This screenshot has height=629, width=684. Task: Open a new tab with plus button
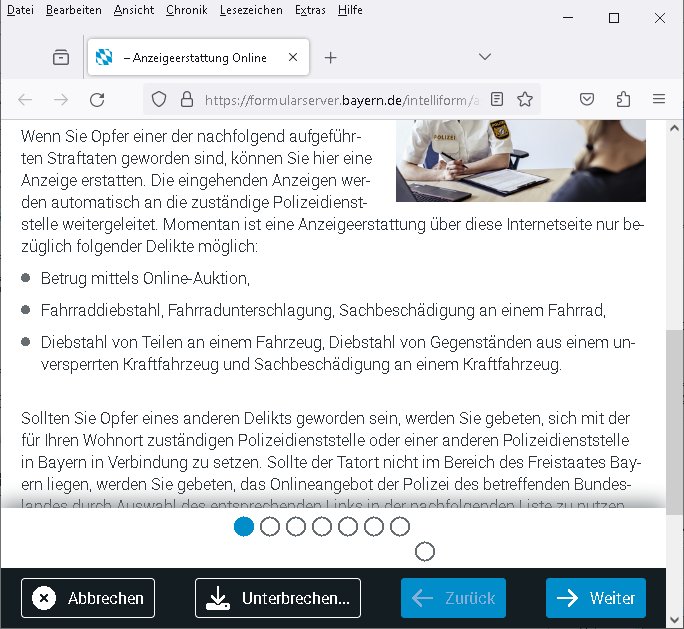[331, 58]
